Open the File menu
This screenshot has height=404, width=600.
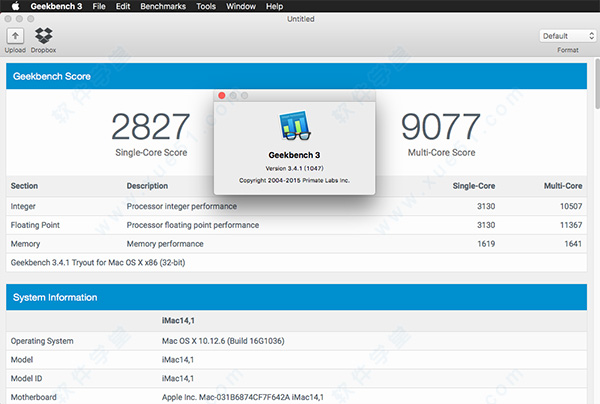99,6
